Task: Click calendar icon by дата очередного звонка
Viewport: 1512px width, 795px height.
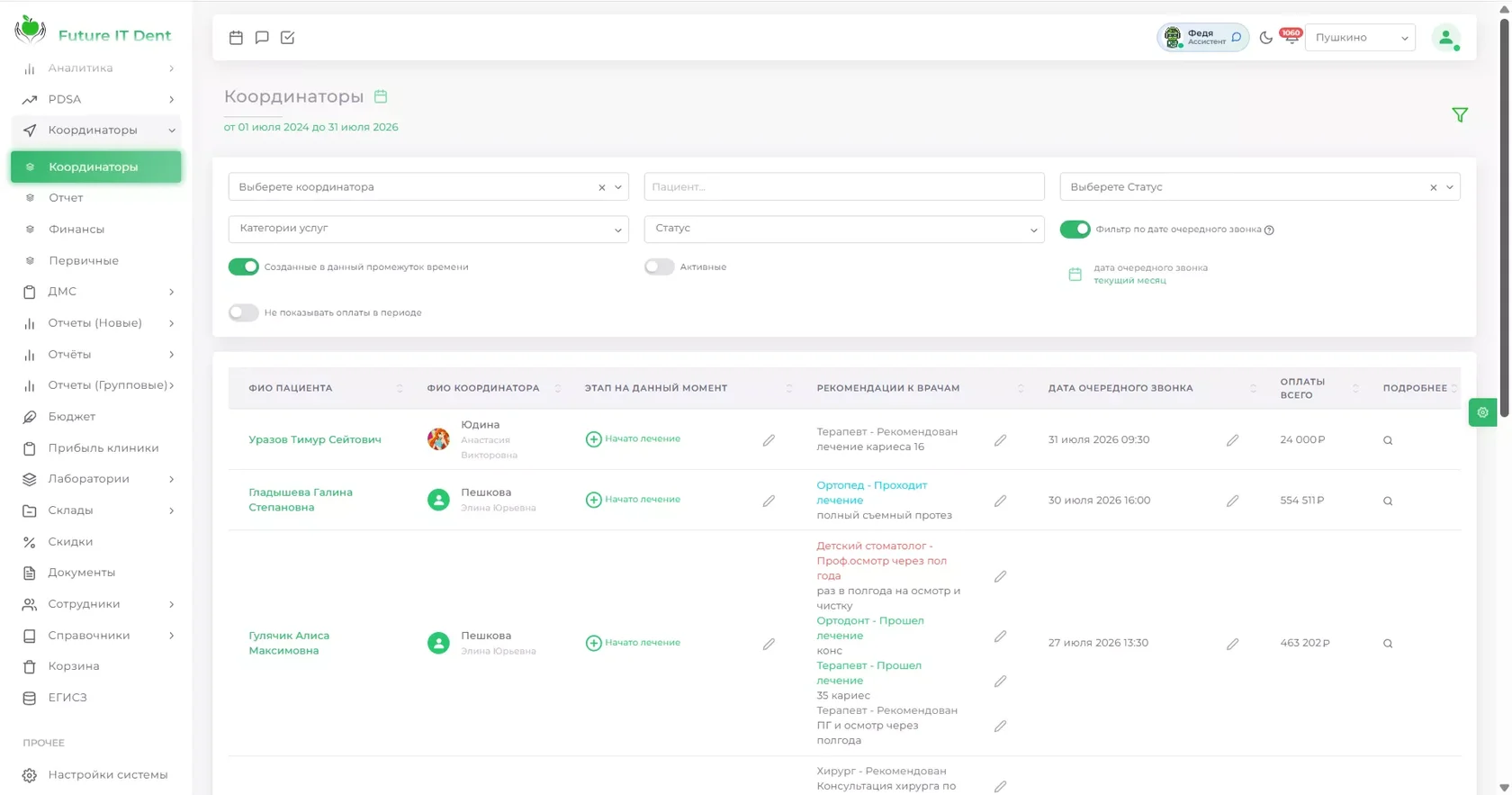Action: pos(1075,274)
